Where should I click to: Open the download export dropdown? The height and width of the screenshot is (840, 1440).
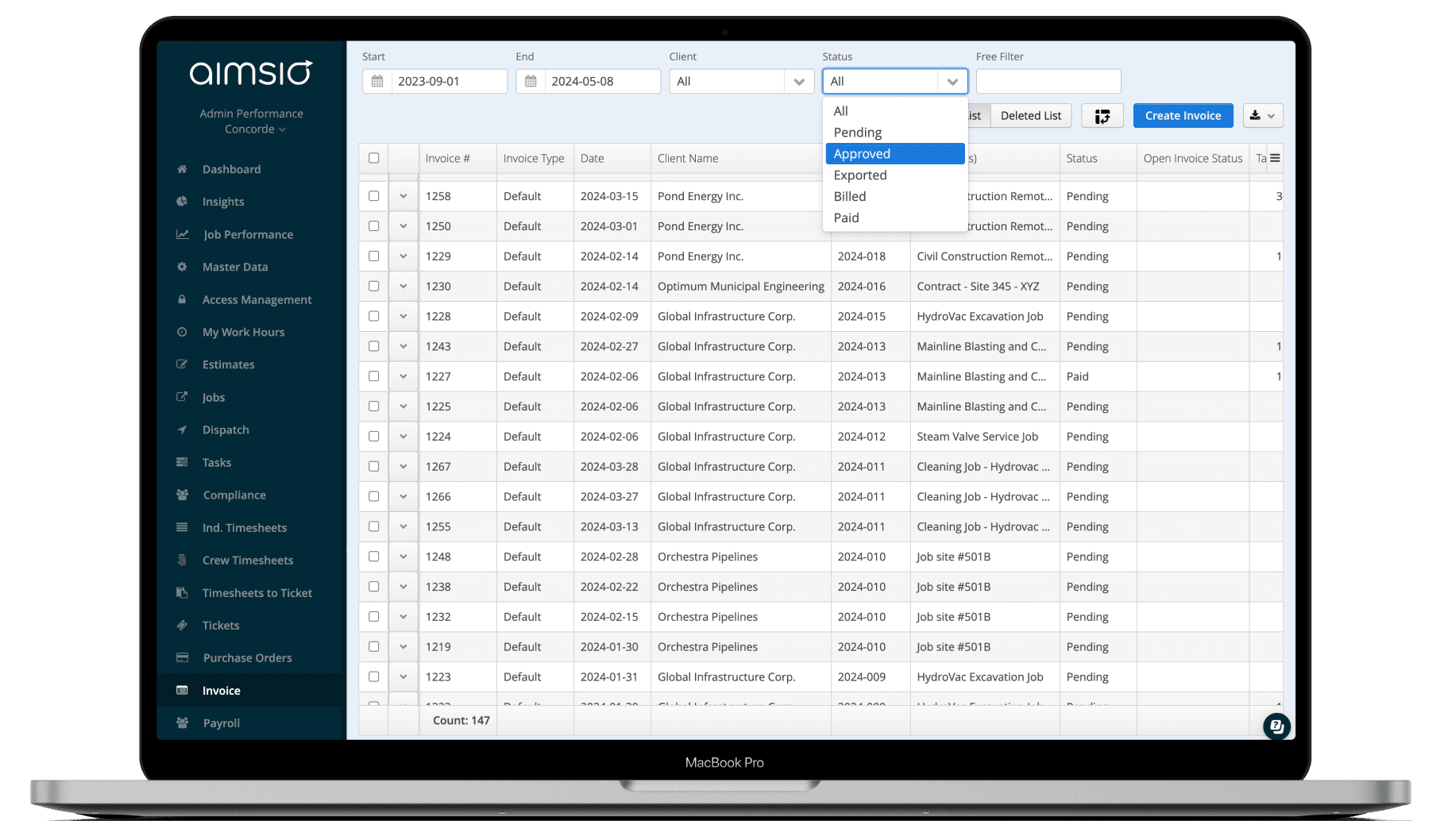[x=1261, y=116]
